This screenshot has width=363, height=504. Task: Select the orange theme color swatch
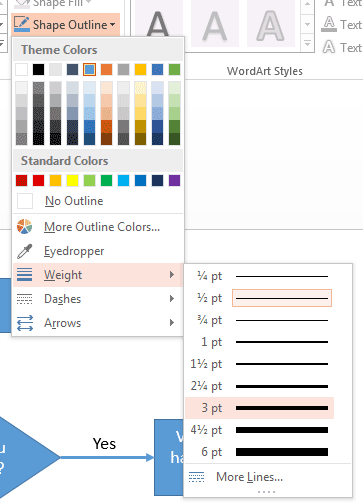point(106,70)
